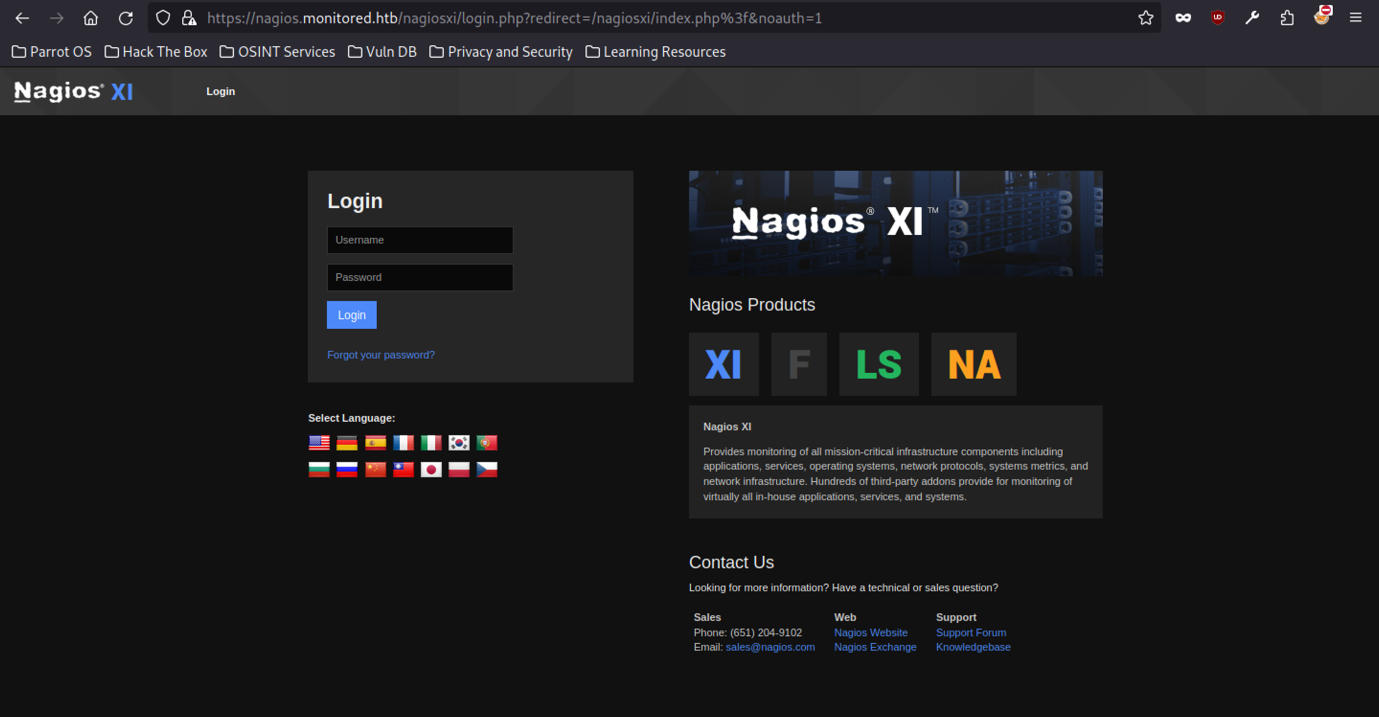Bookmark this page with the star icon

pos(1146,18)
